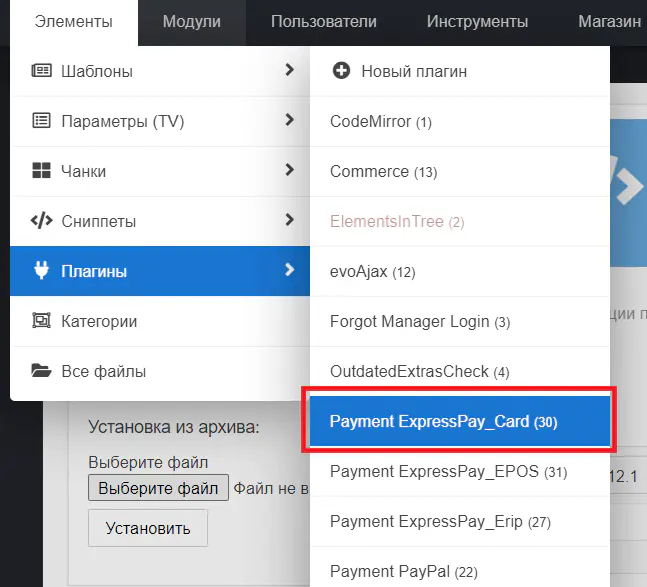The height and width of the screenshot is (587, 647).
Task: Click the Чанки grid icon
Action: click(x=41, y=171)
